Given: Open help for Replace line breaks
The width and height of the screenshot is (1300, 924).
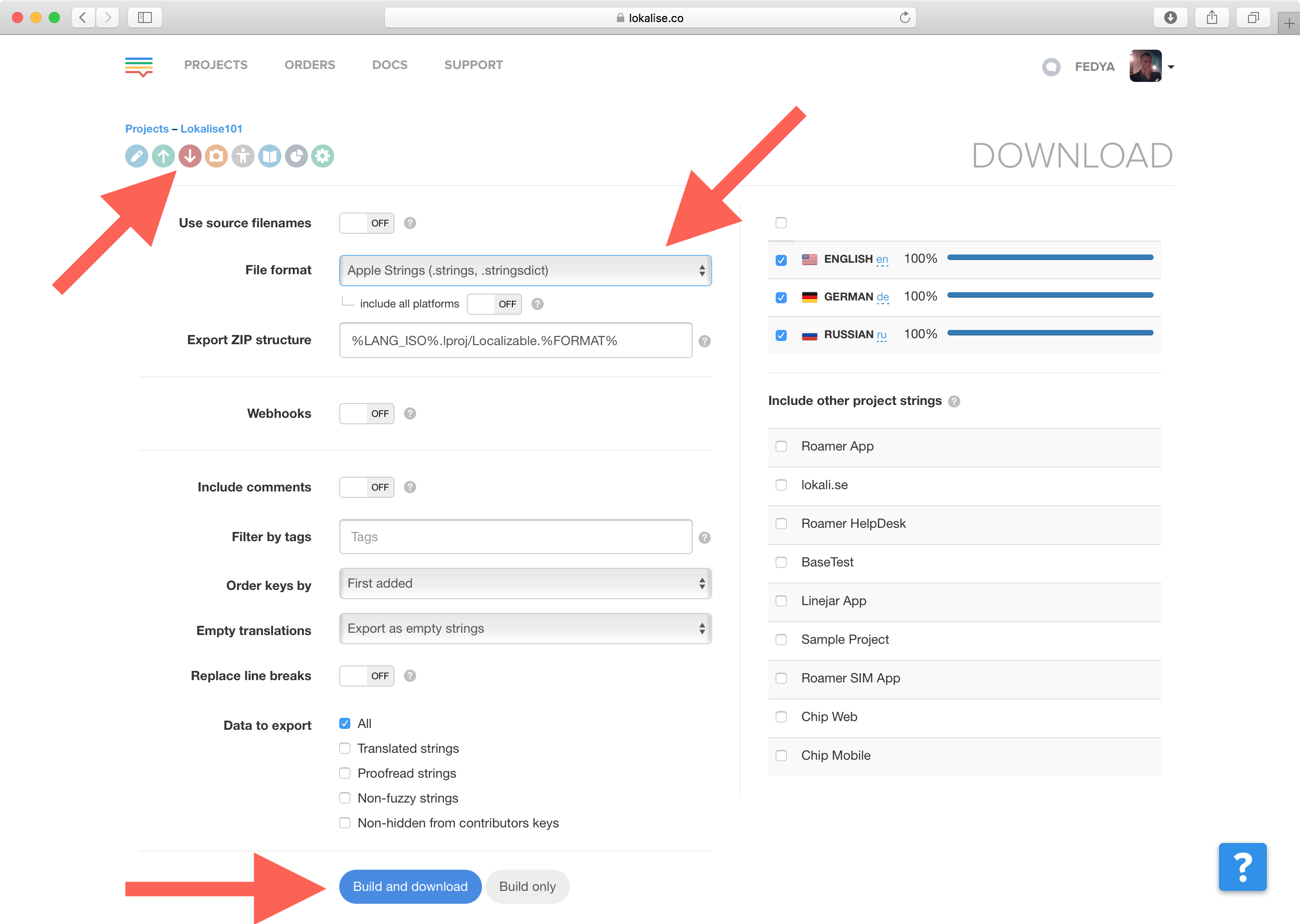Looking at the screenshot, I should [x=410, y=676].
